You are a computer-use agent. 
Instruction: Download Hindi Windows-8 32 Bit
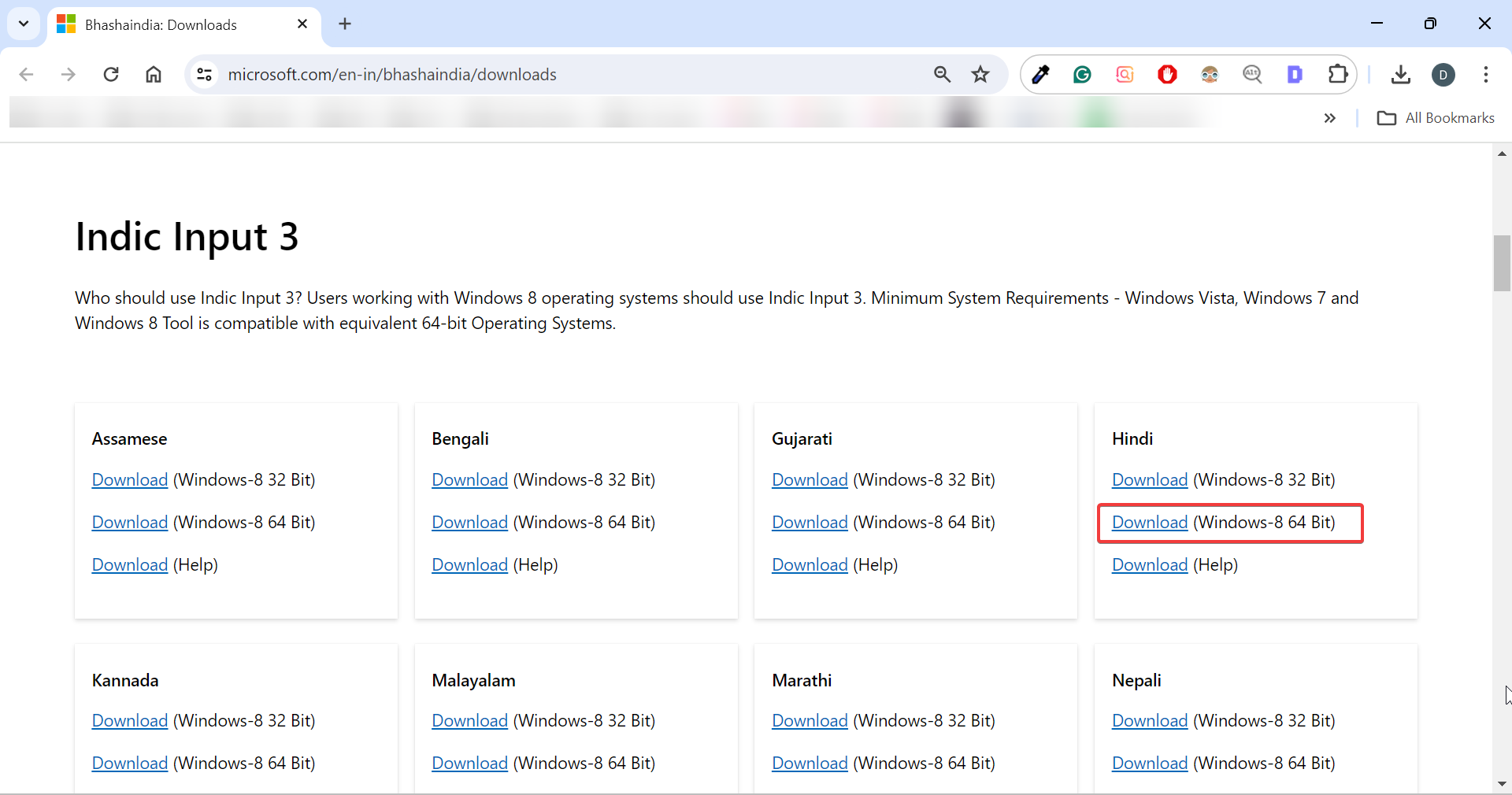click(1150, 480)
